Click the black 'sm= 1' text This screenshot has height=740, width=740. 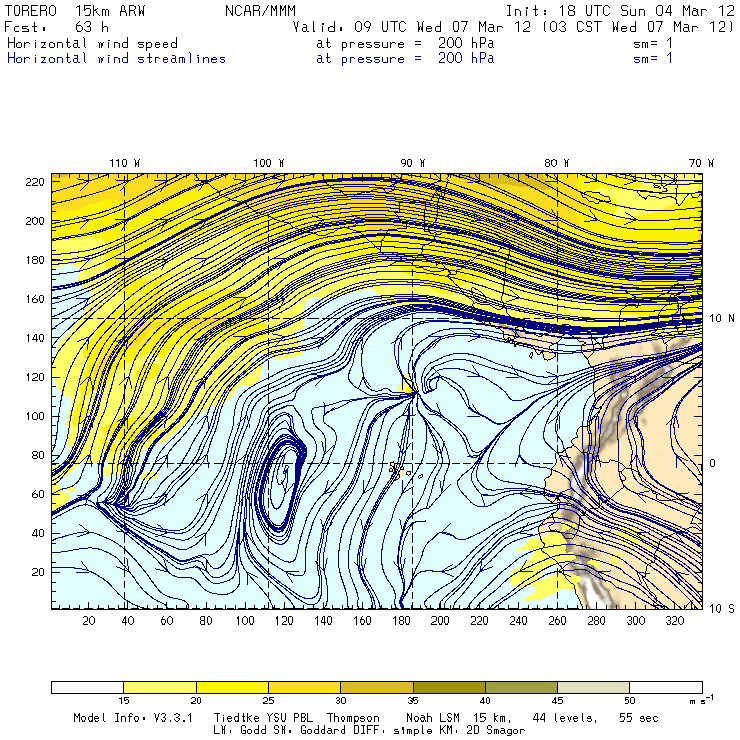coord(653,43)
